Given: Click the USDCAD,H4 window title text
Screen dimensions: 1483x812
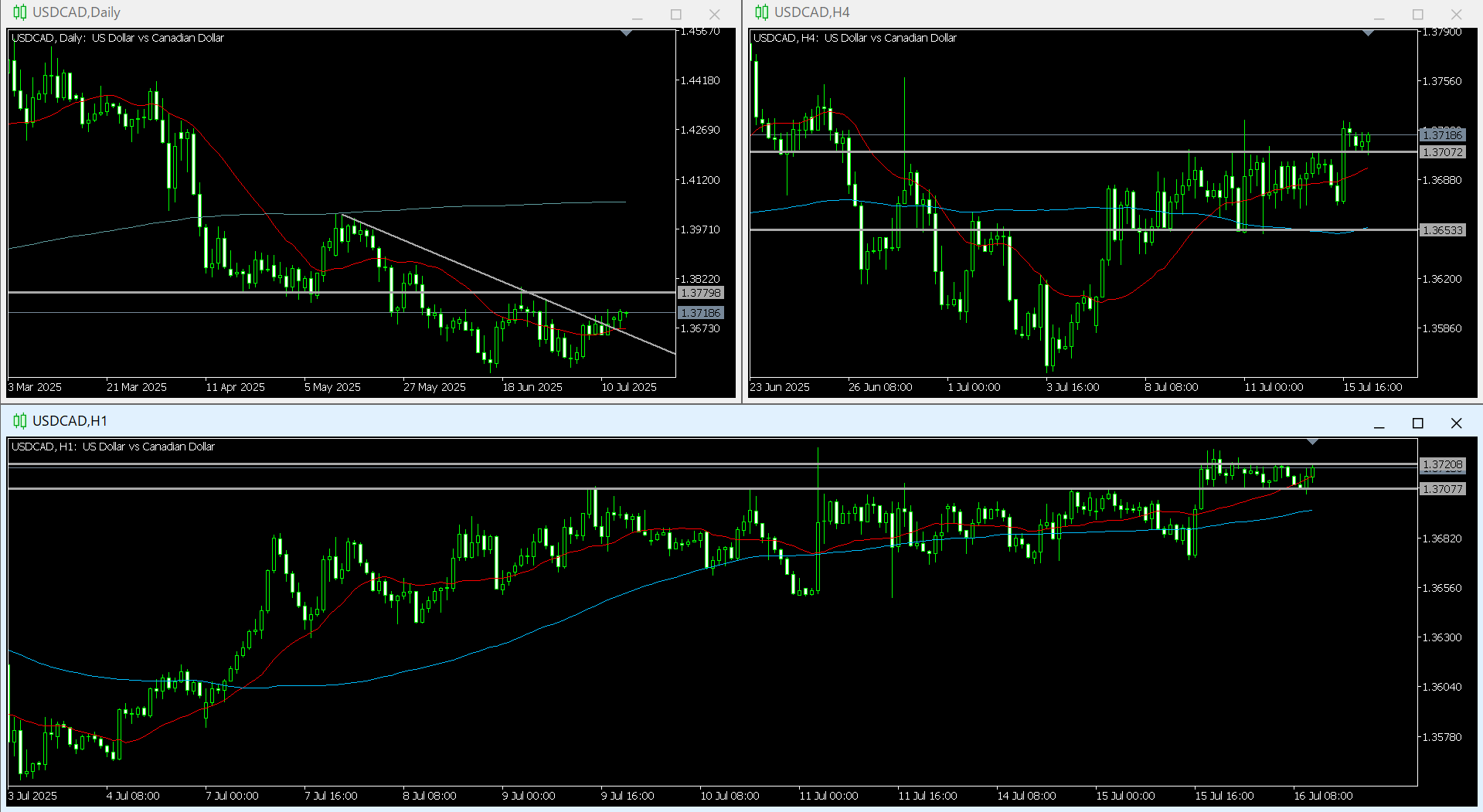Looking at the screenshot, I should click(812, 12).
